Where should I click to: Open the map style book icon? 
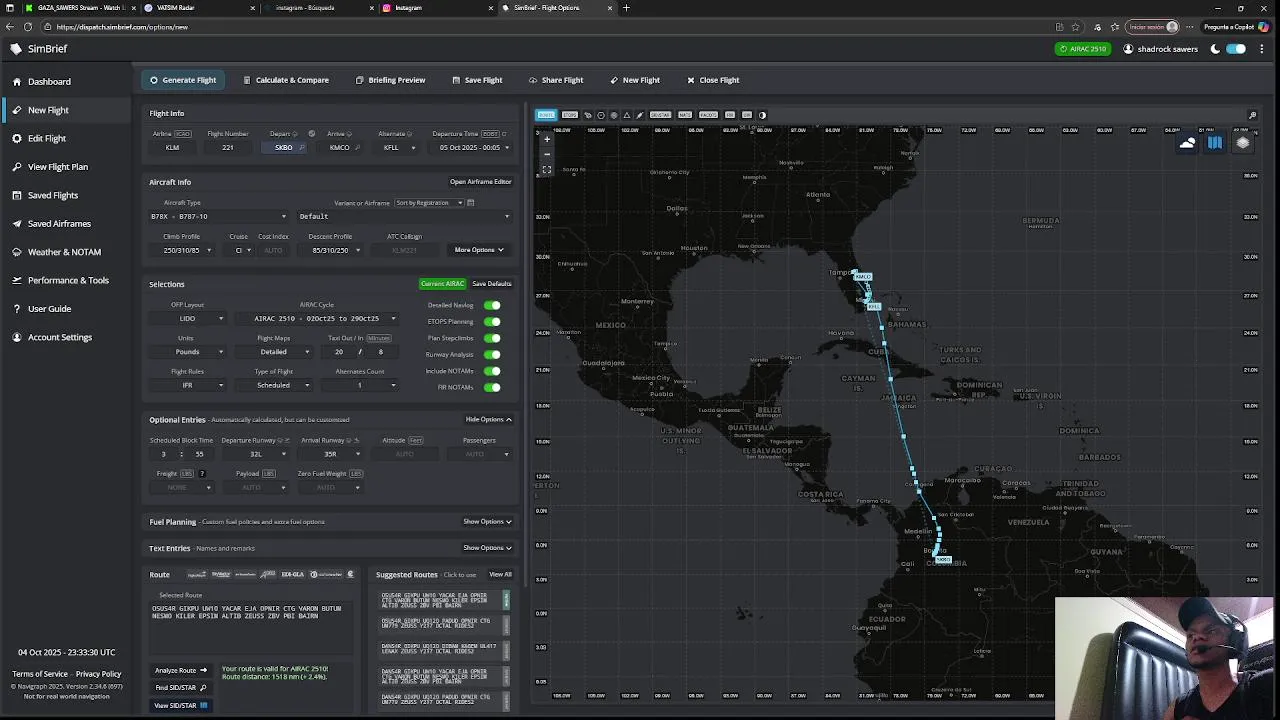1215,143
